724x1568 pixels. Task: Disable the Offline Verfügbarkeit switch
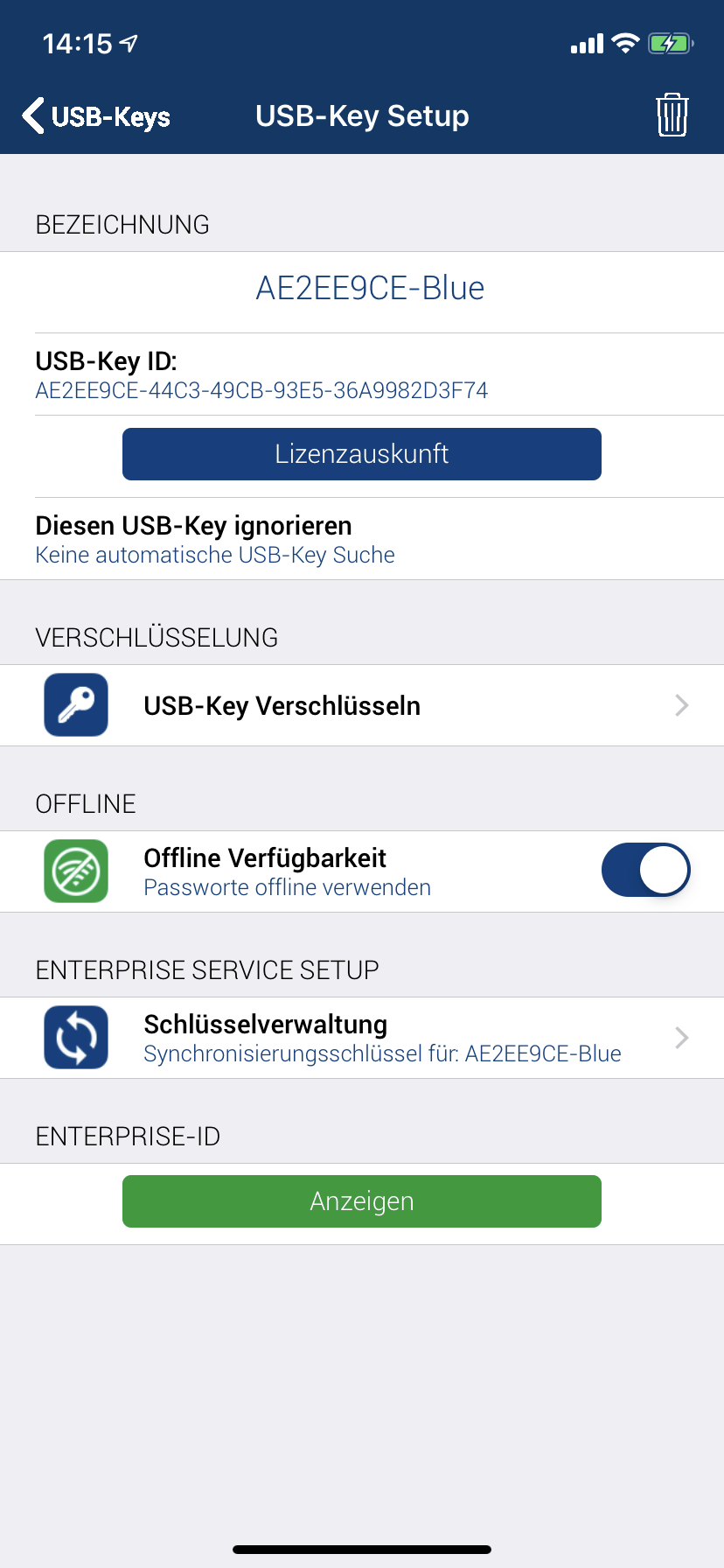[645, 871]
